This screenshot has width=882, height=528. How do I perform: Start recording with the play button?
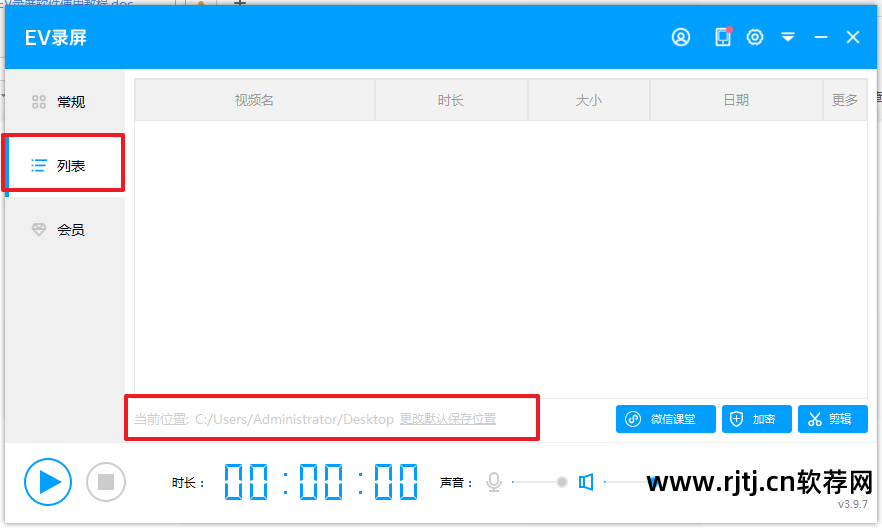tap(48, 482)
